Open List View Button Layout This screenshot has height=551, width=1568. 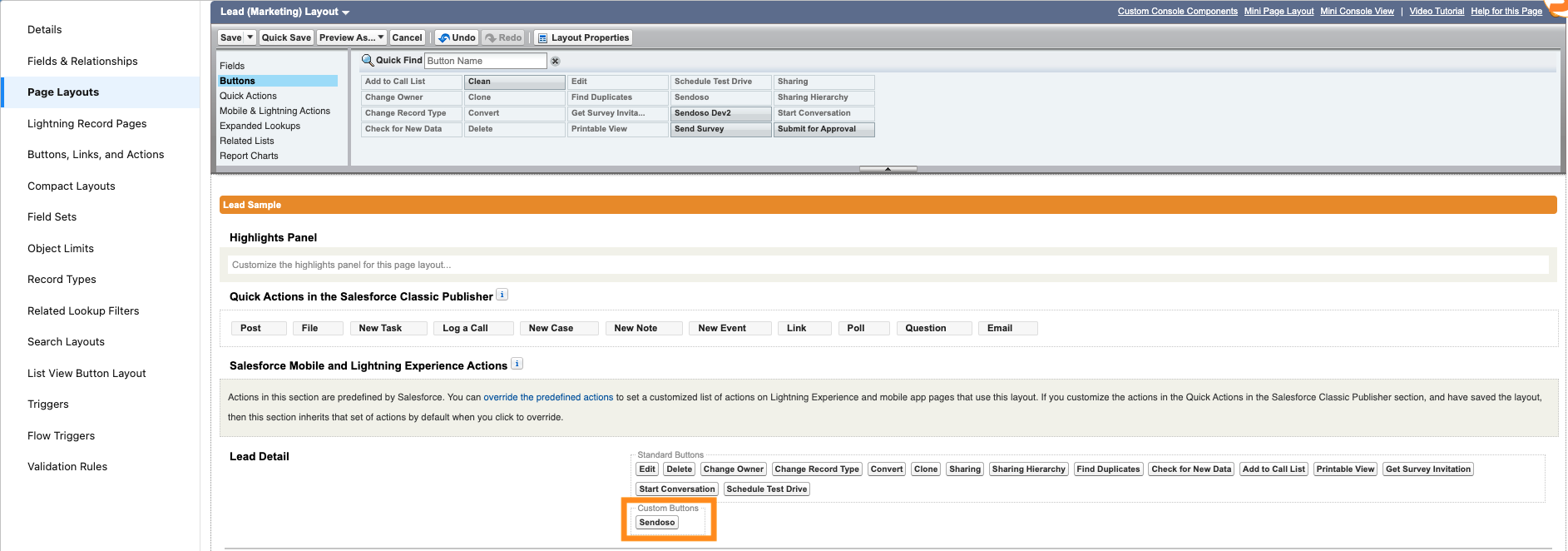click(x=87, y=374)
